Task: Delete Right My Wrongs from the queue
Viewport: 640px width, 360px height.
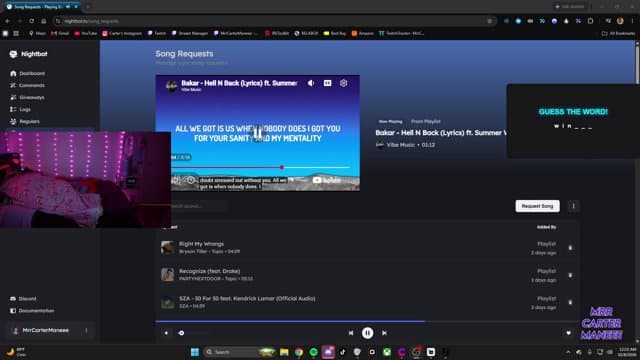Action: 570,248
